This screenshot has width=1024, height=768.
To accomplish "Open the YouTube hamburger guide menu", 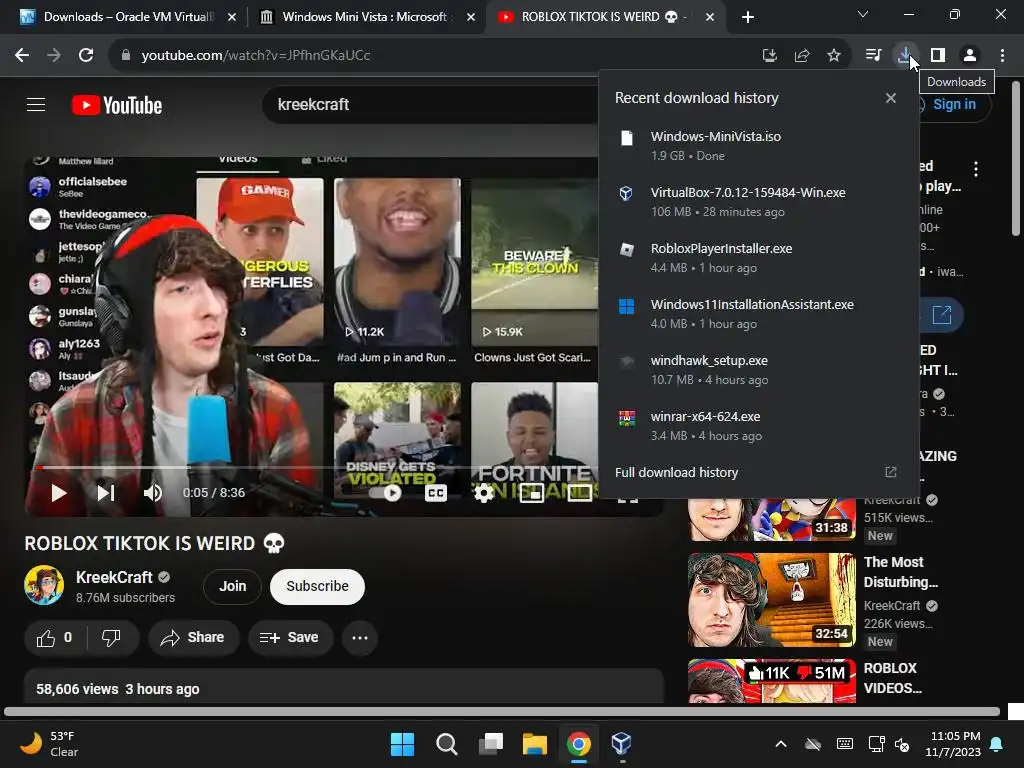I will pos(36,104).
